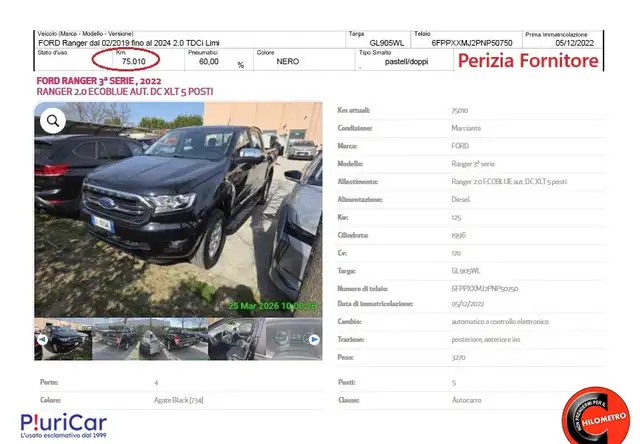Click the Prima immatricolazione date 05/12/2022
Screen dimensions: 640x444
(x=574, y=43)
